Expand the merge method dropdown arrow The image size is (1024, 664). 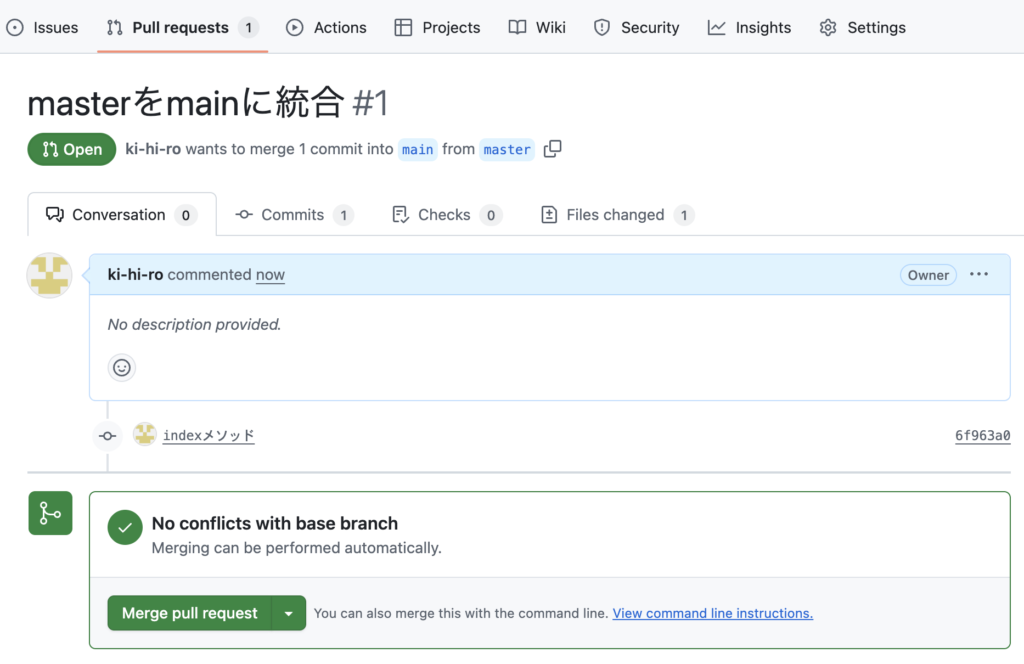(x=288, y=613)
